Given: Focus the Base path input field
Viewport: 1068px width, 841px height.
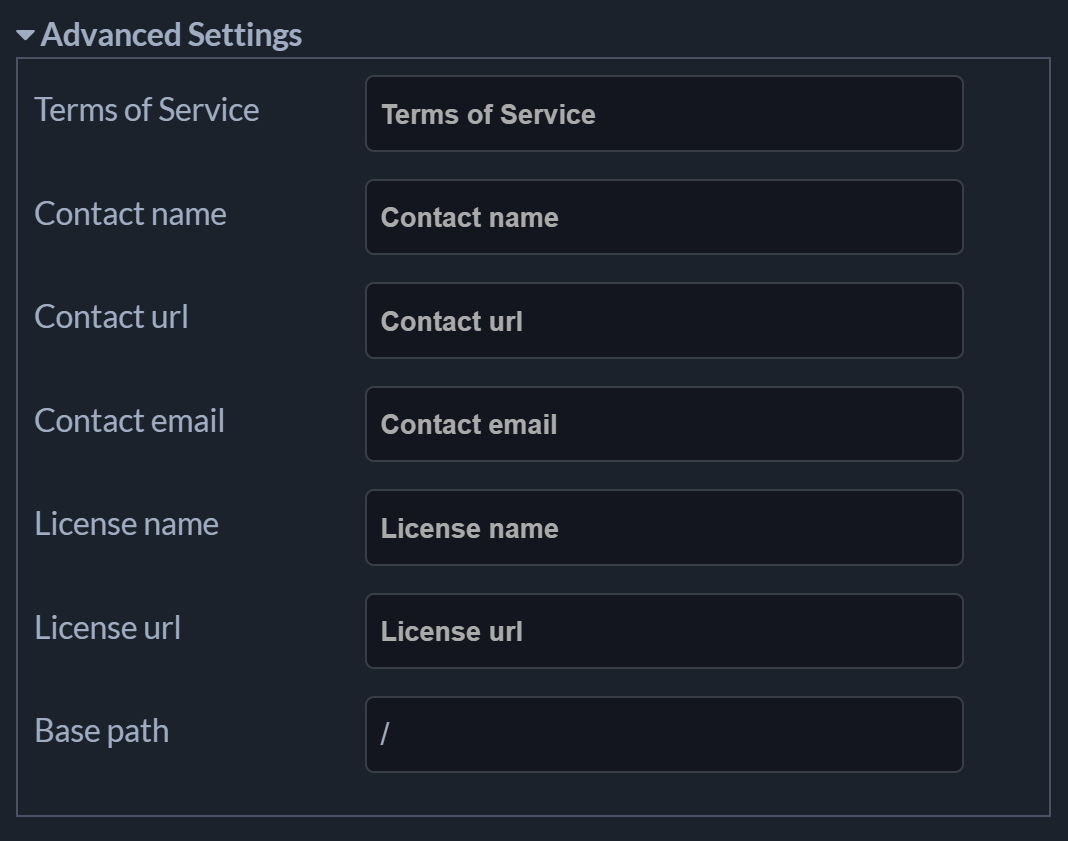Looking at the screenshot, I should (x=664, y=735).
